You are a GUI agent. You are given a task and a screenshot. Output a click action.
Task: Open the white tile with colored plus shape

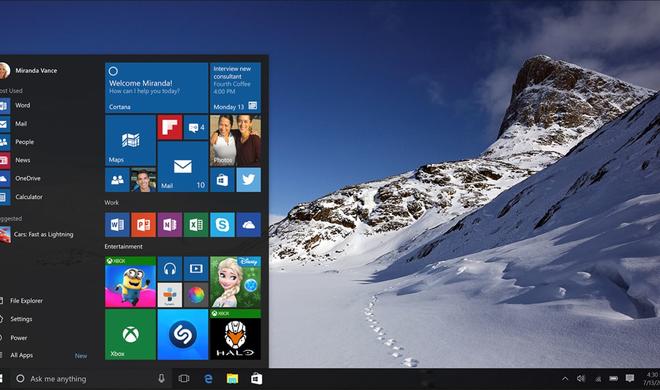[x=170, y=295]
